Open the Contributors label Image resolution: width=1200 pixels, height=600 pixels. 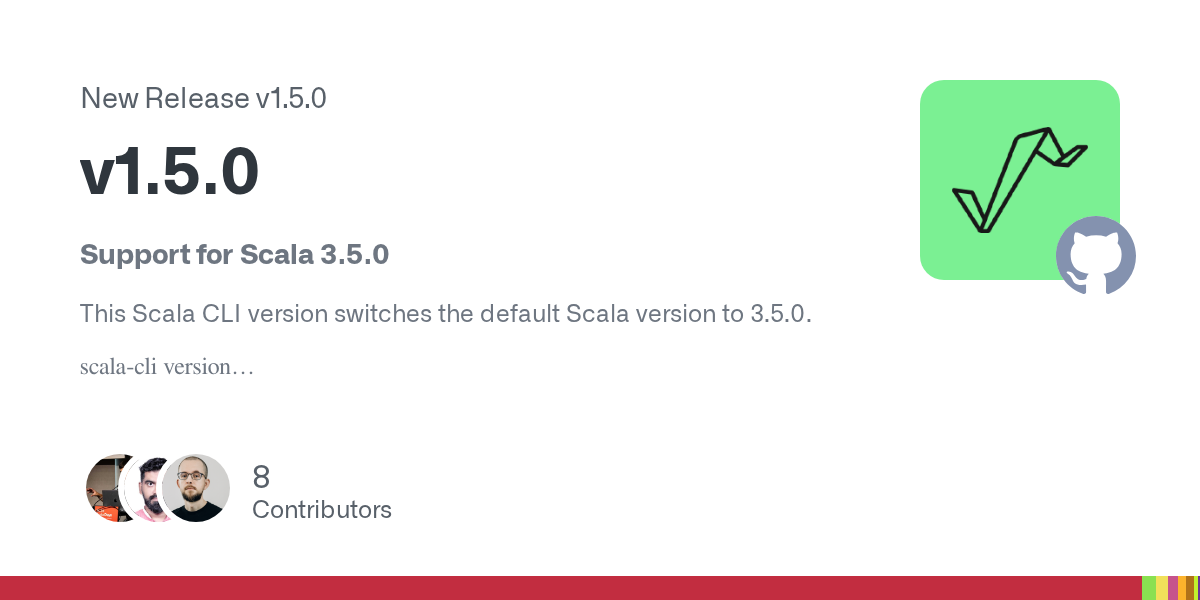point(321,510)
